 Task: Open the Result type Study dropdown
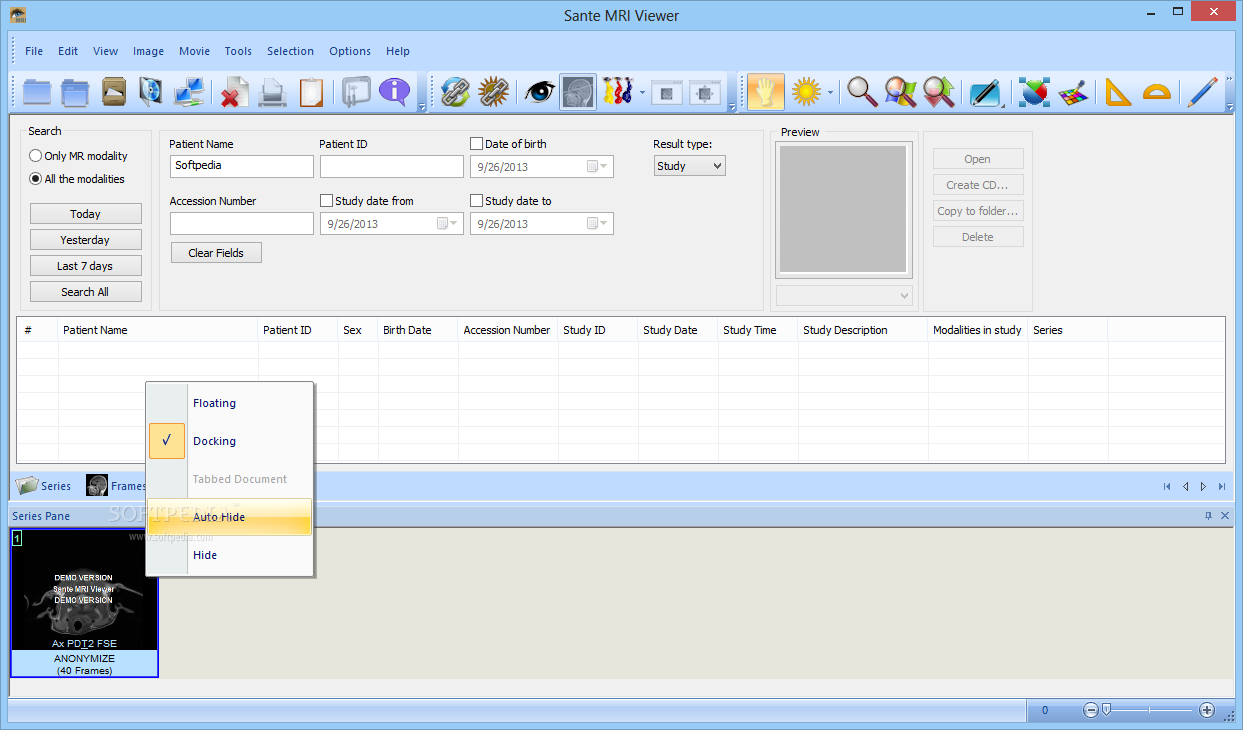click(x=690, y=166)
